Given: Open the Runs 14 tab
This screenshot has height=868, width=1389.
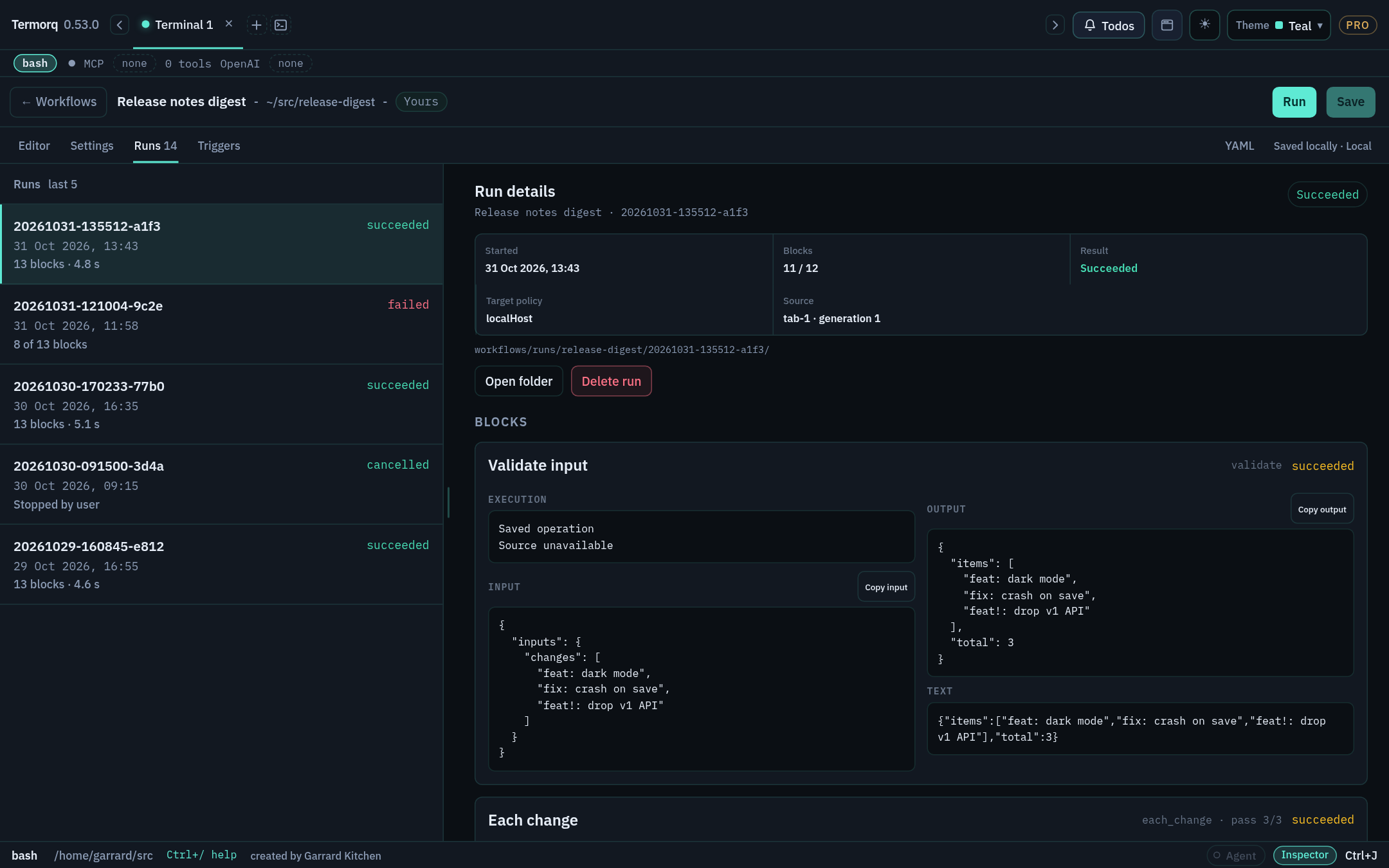Looking at the screenshot, I should pyautogui.click(x=156, y=146).
